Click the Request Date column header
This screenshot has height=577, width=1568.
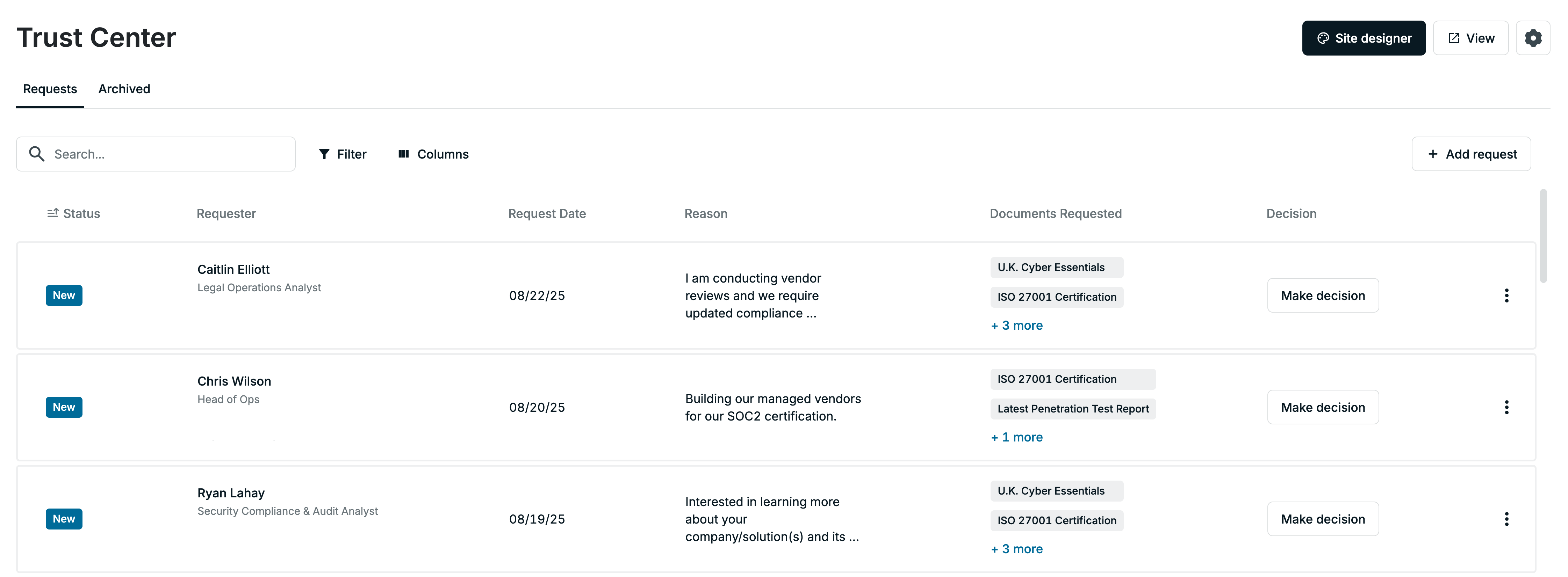547,213
